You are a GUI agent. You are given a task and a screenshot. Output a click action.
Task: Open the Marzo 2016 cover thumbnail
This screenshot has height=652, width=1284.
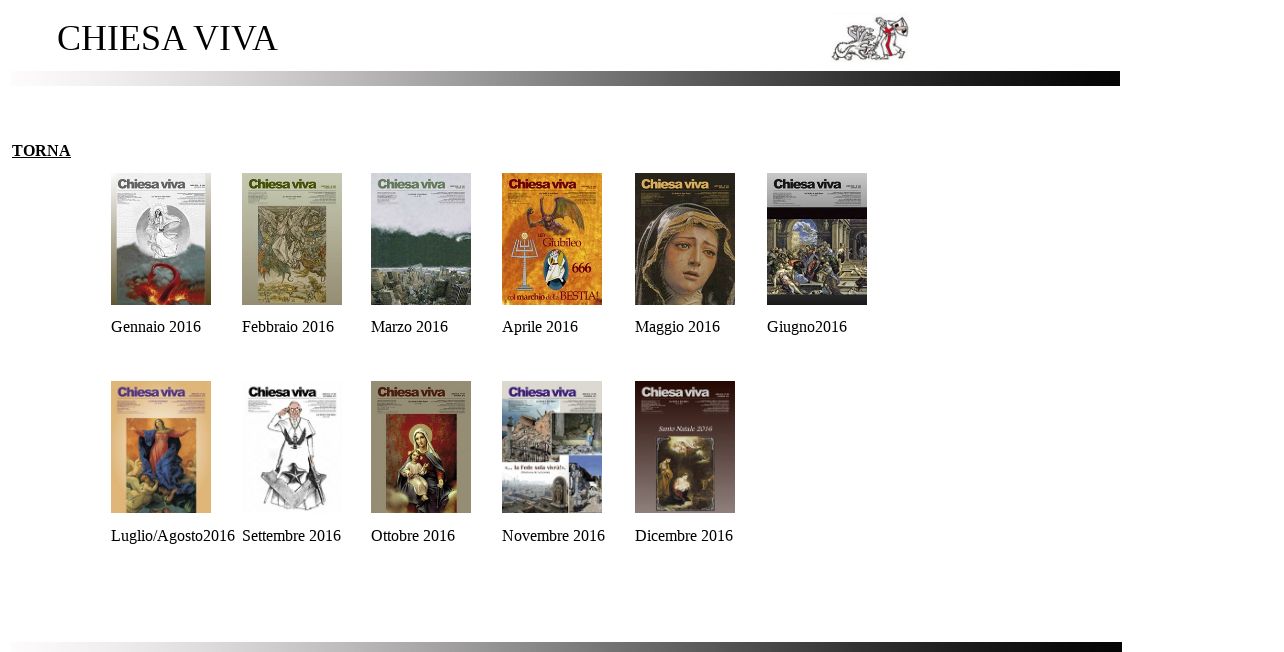[421, 239]
